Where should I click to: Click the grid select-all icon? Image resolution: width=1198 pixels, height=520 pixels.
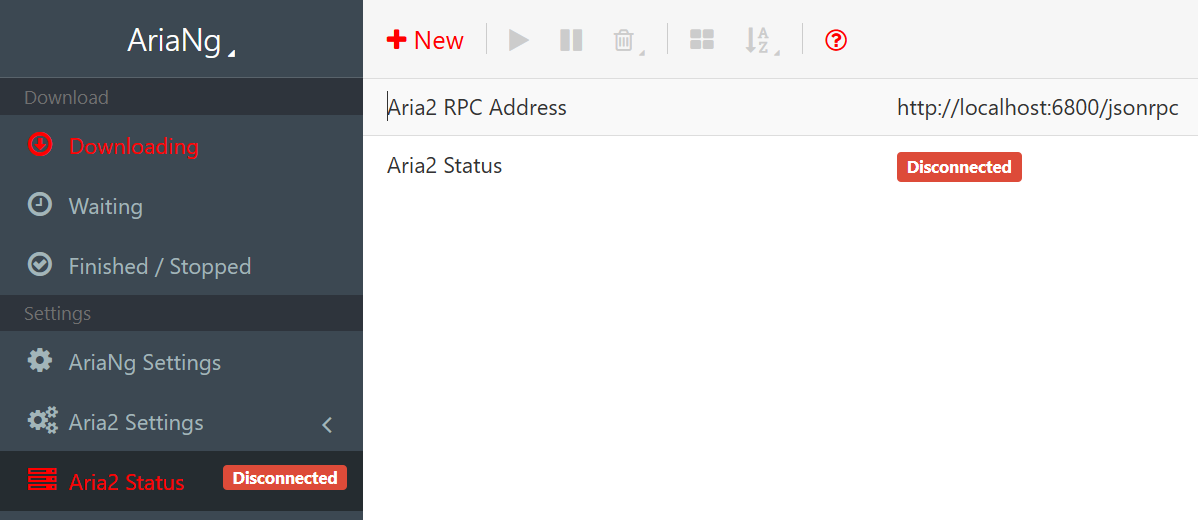pyautogui.click(x=701, y=40)
